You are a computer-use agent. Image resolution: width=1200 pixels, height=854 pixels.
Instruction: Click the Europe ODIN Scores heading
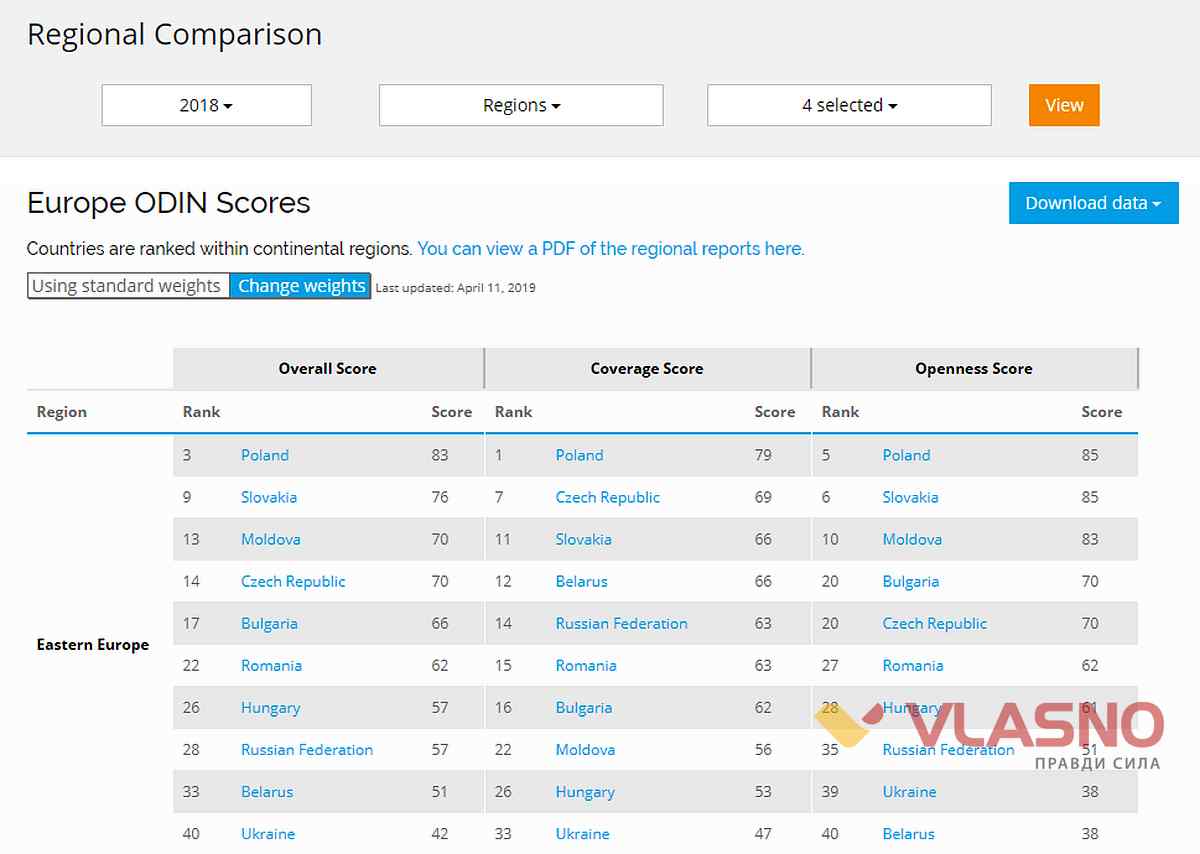(169, 203)
